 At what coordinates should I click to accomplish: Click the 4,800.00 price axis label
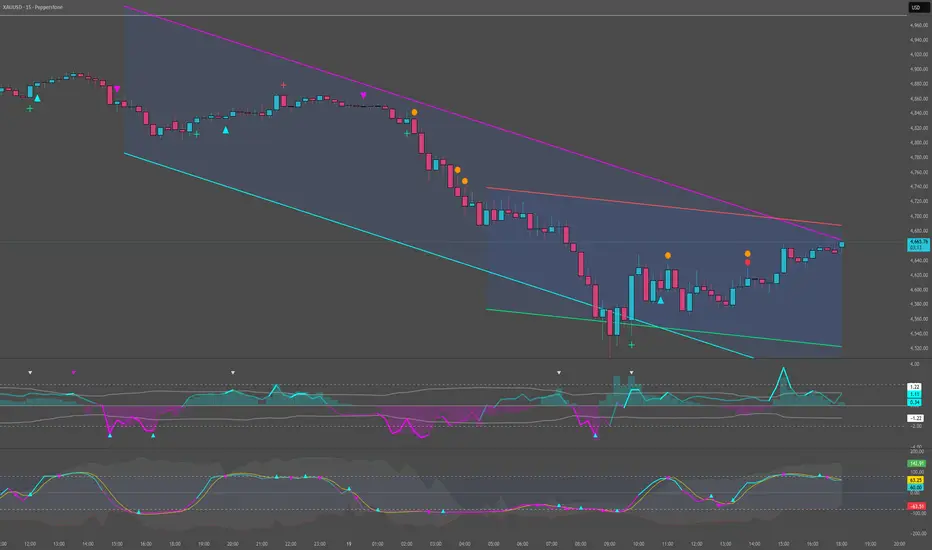click(x=919, y=143)
